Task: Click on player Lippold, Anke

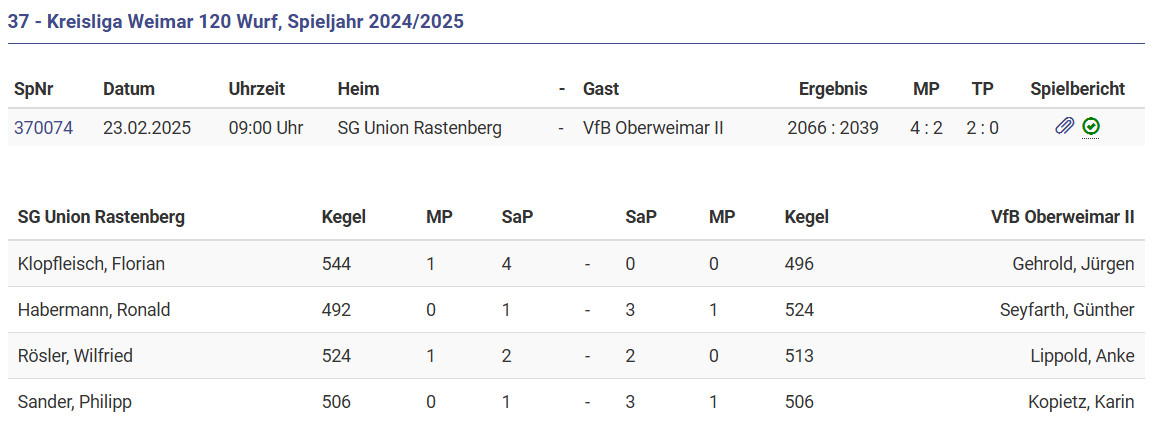Action: [1082, 356]
